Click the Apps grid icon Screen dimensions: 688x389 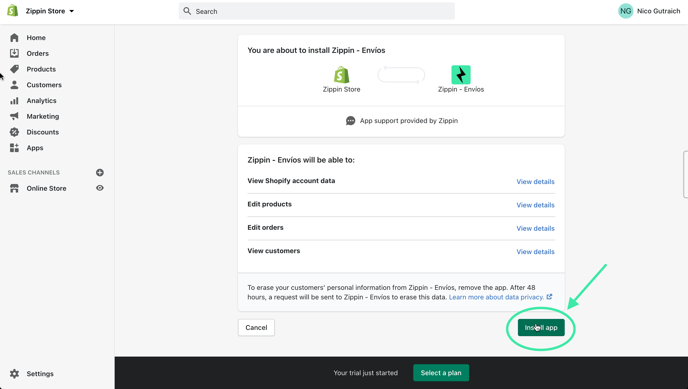14,148
